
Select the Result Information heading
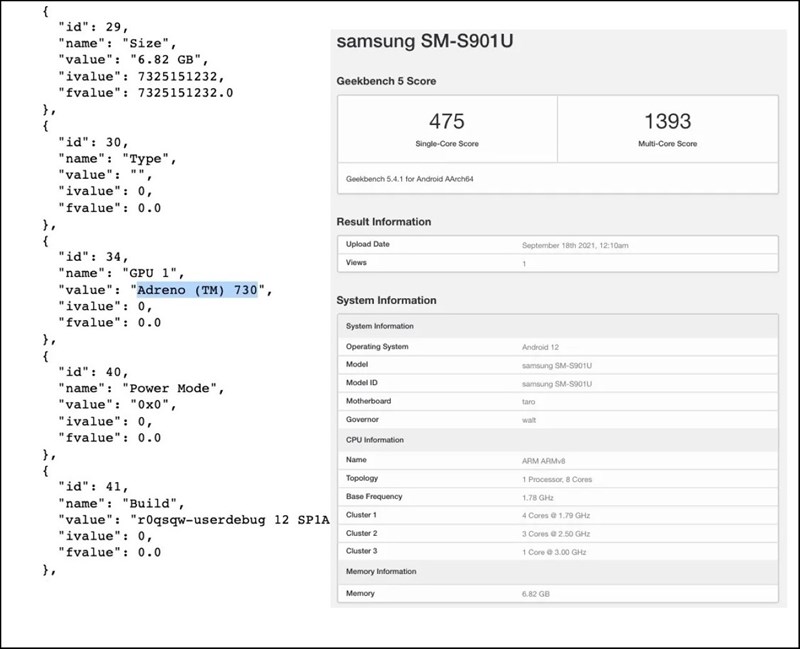click(384, 221)
